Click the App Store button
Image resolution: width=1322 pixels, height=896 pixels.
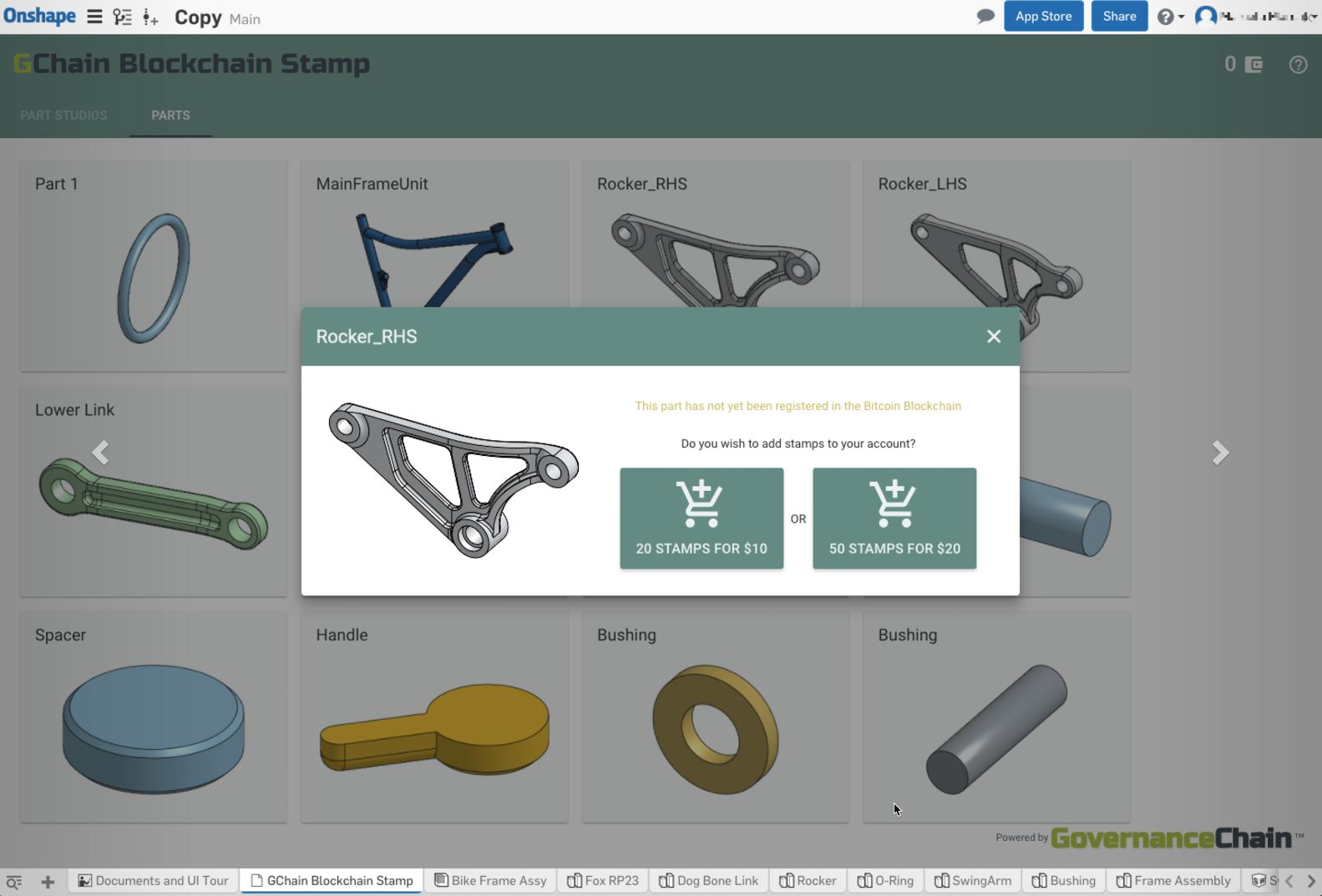1043,16
